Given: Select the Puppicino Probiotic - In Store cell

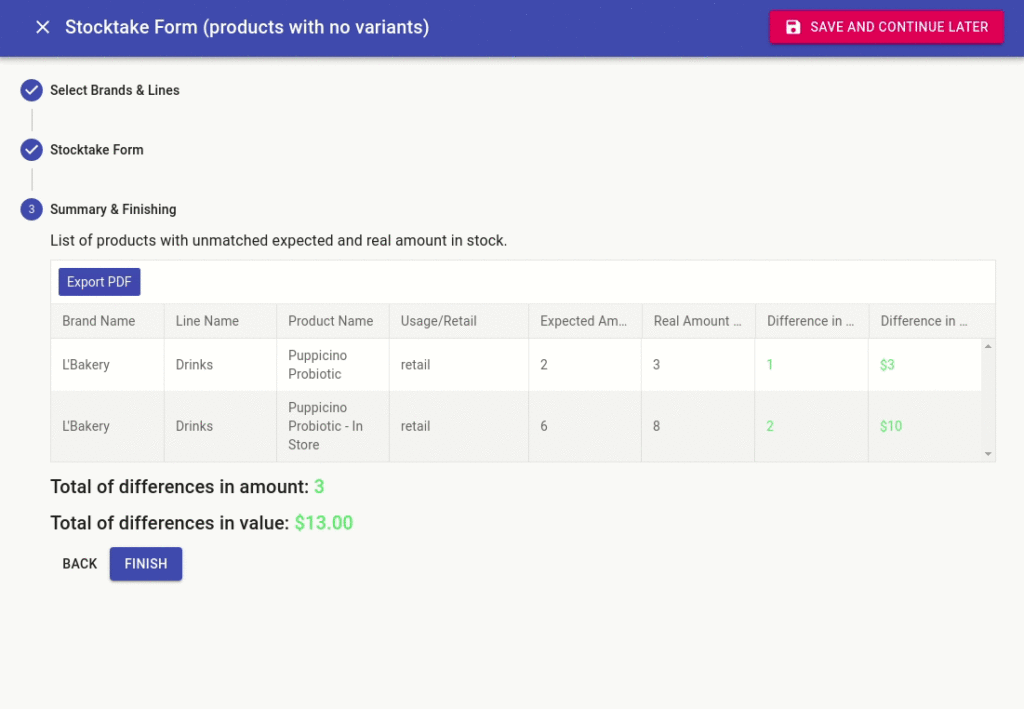Looking at the screenshot, I should (332, 426).
